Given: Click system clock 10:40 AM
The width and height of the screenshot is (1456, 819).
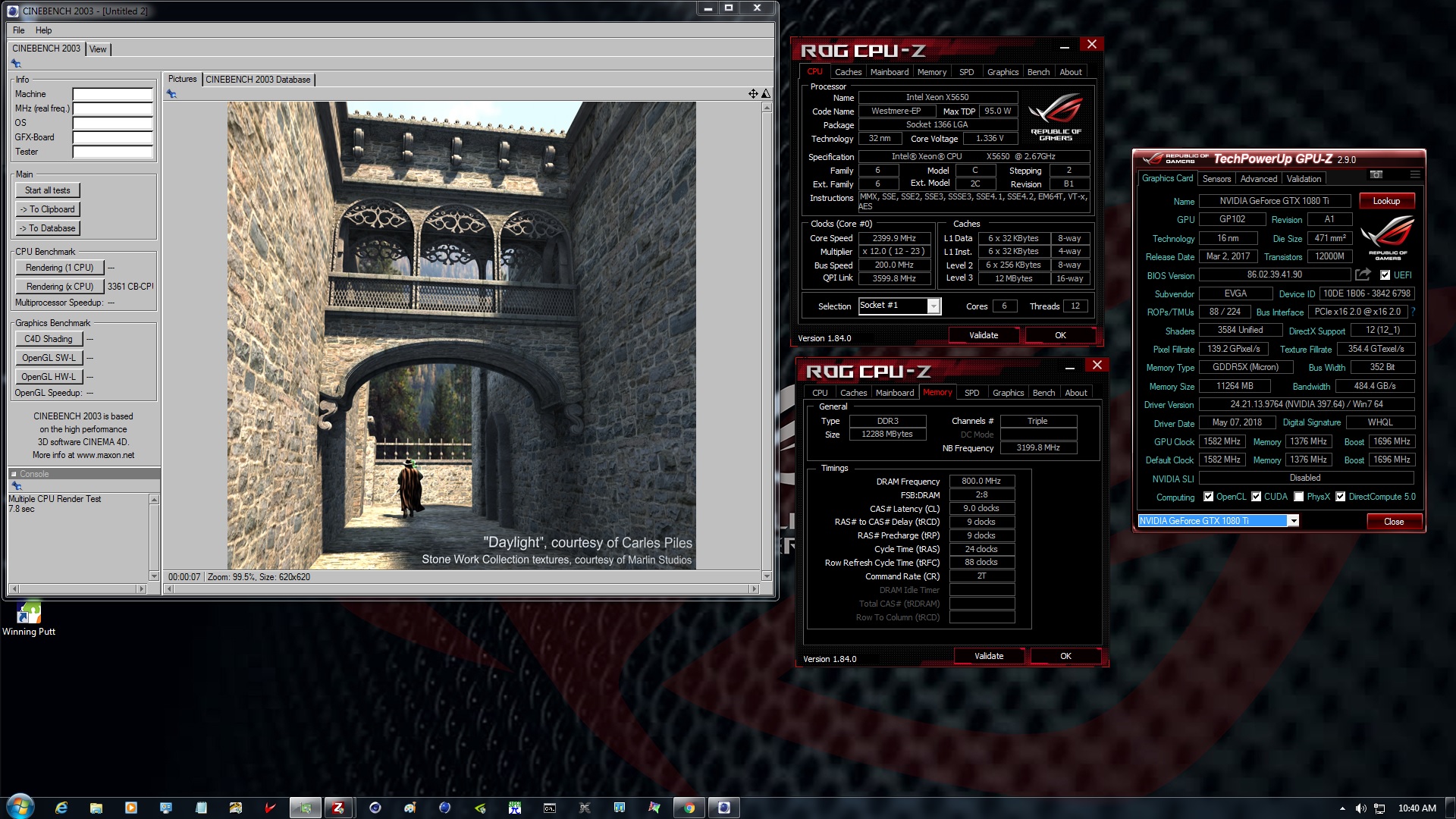Looking at the screenshot, I should tap(1417, 808).
